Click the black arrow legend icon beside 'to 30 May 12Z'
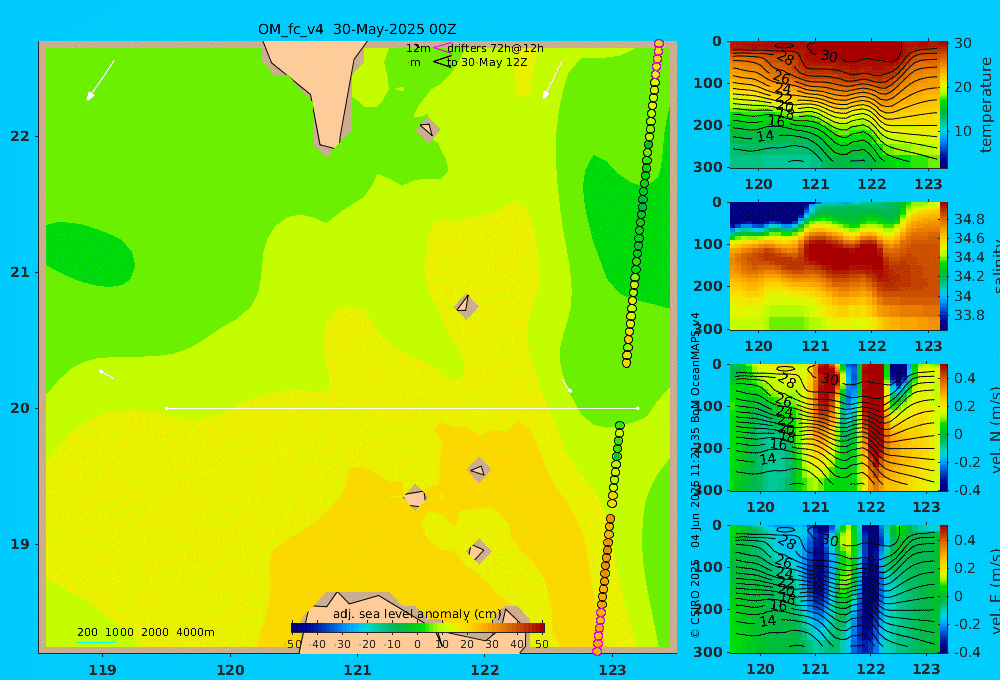 coord(441,62)
